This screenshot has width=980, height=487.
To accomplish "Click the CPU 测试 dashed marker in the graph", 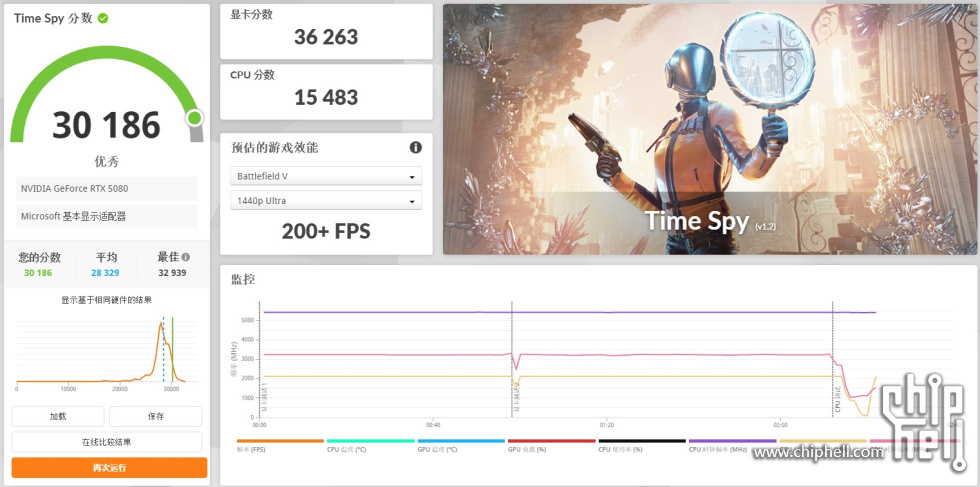I will pos(832,359).
